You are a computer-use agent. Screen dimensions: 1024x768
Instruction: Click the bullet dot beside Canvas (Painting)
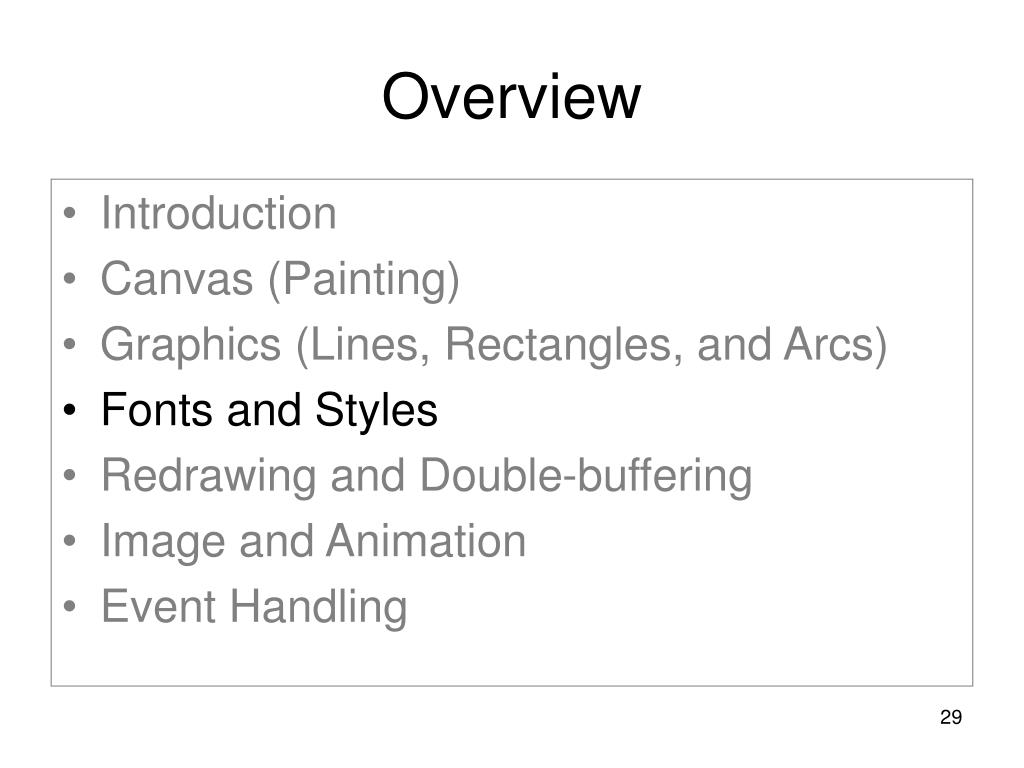coord(70,279)
